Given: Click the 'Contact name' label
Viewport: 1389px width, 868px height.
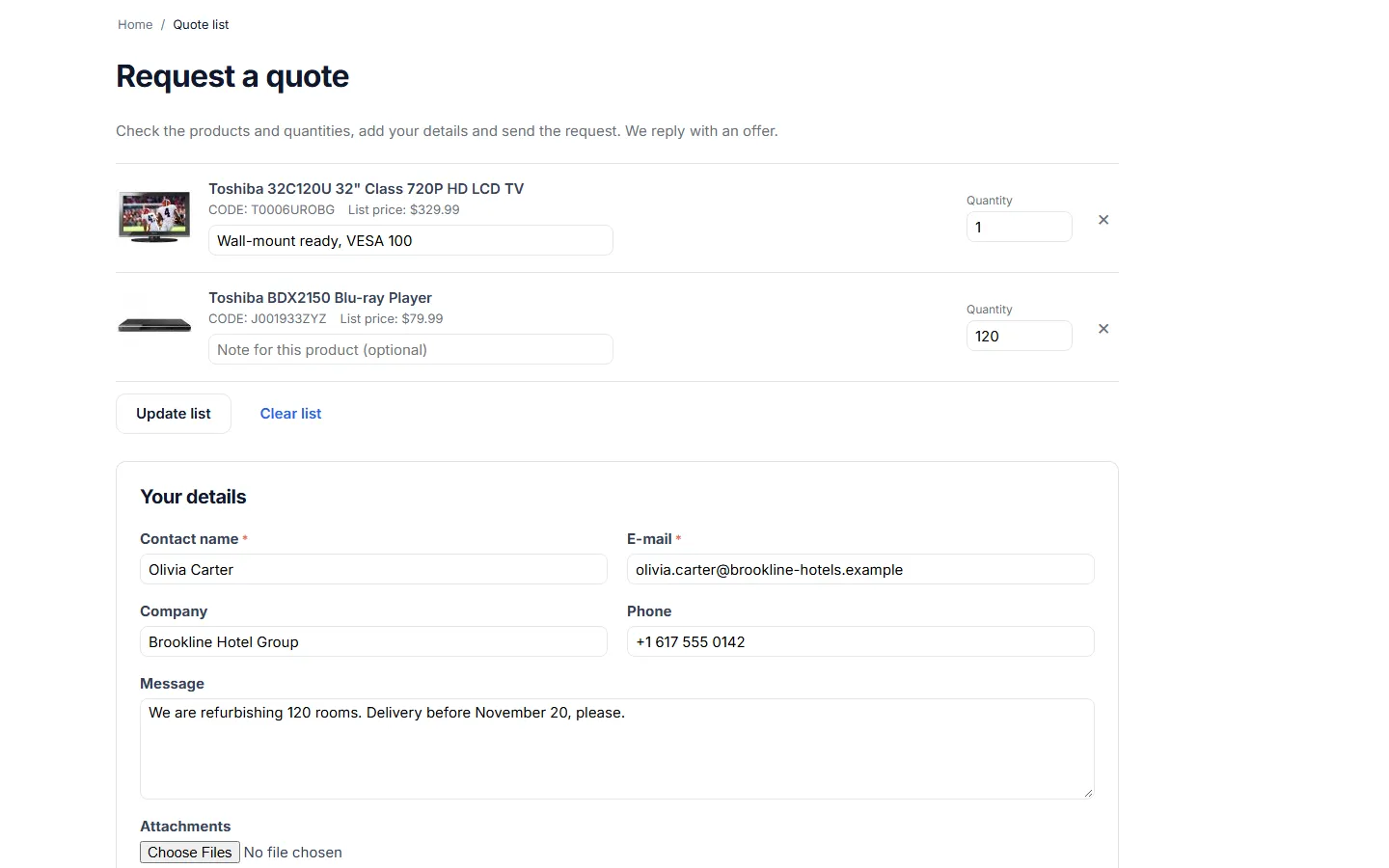Looking at the screenshot, I should pyautogui.click(x=189, y=539).
